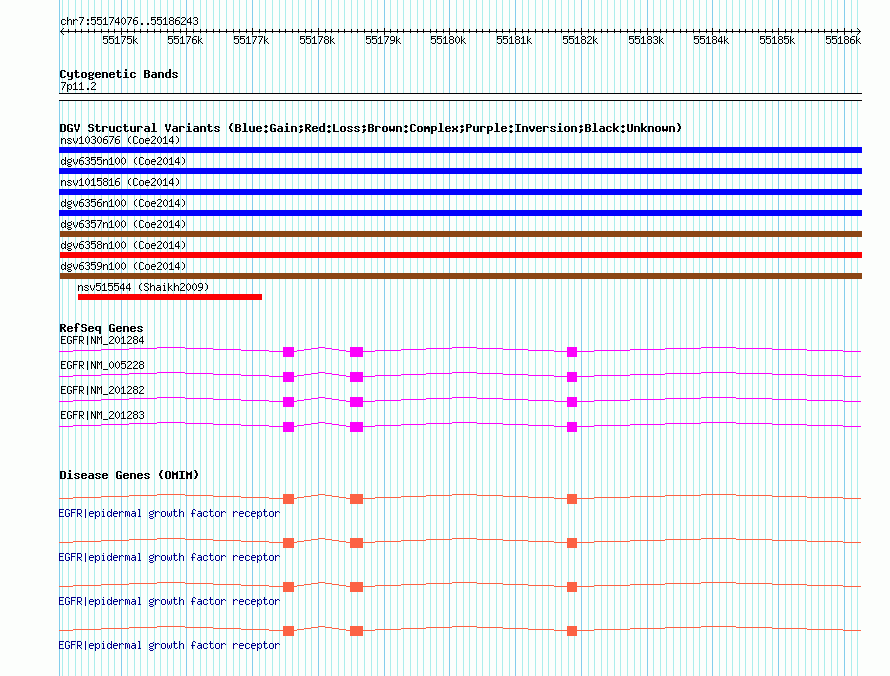Select the EGFR|NM_005228 transcript label
This screenshot has height=676, width=890.
point(102,366)
